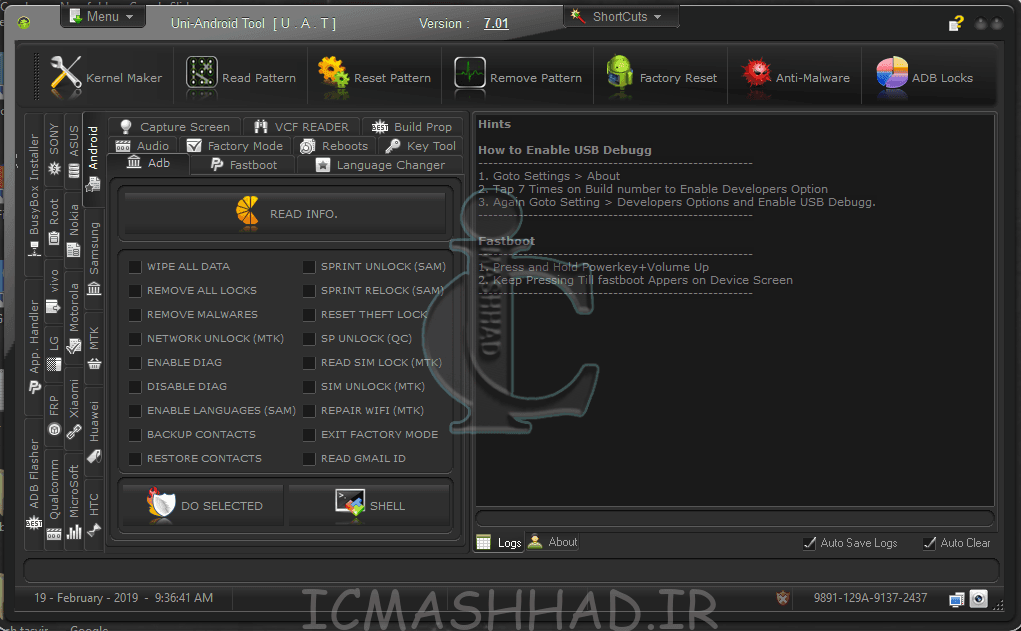Open the Build Prop tab
Screen dimensions: 1021x631
pyautogui.click(x=412, y=126)
